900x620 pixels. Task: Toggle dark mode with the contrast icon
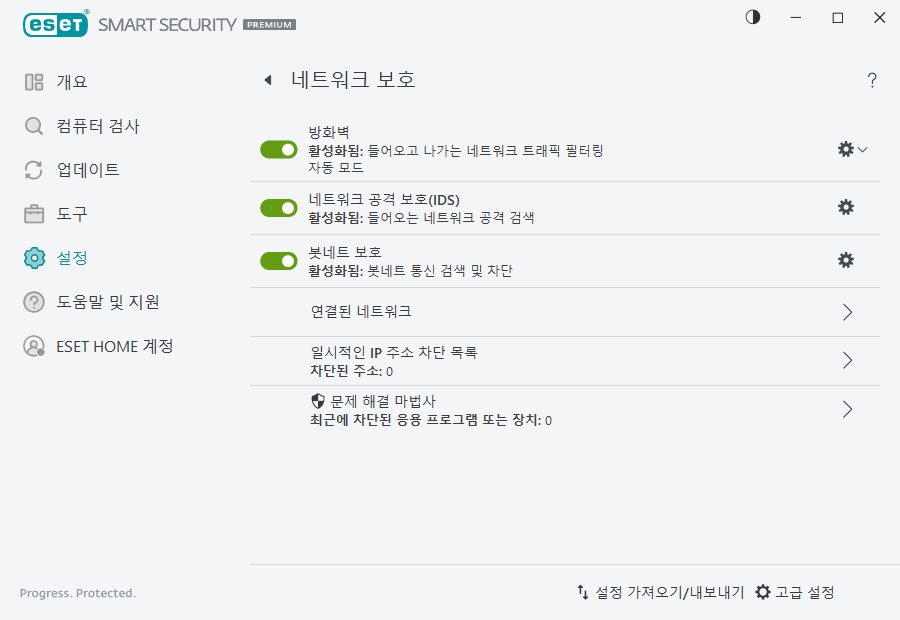752,17
